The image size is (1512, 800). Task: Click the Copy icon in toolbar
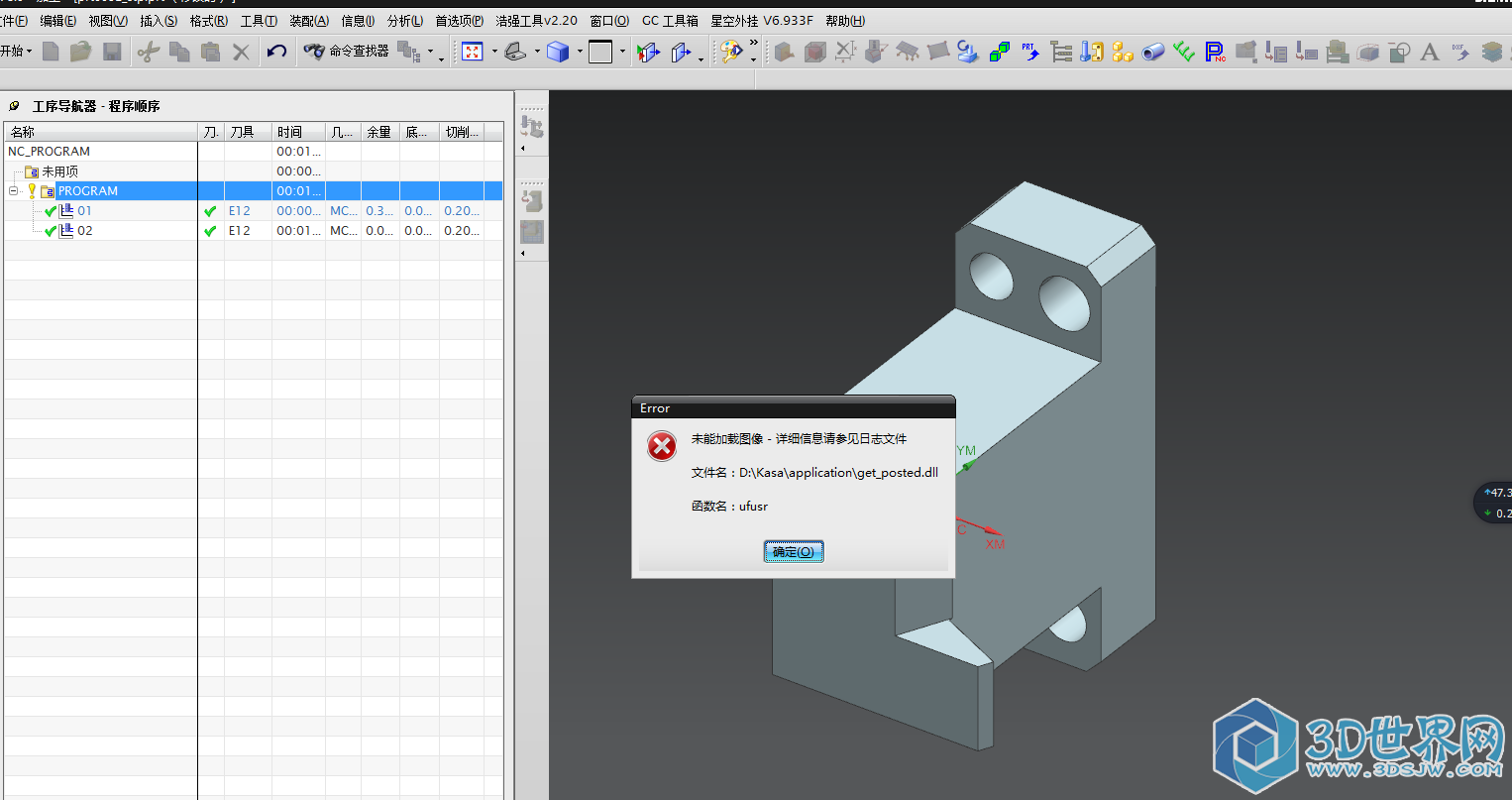coord(179,52)
